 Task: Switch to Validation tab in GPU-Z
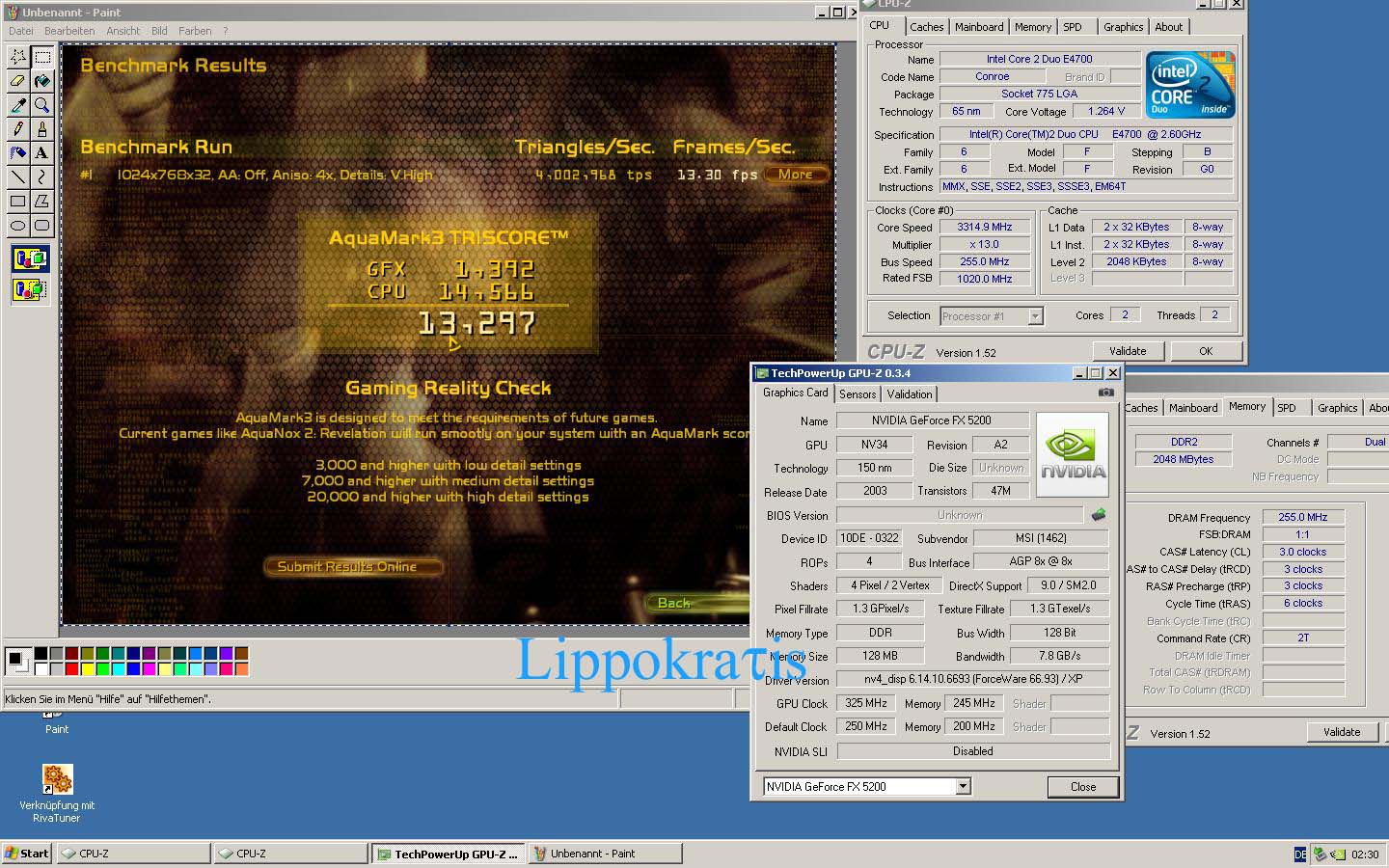click(x=910, y=394)
